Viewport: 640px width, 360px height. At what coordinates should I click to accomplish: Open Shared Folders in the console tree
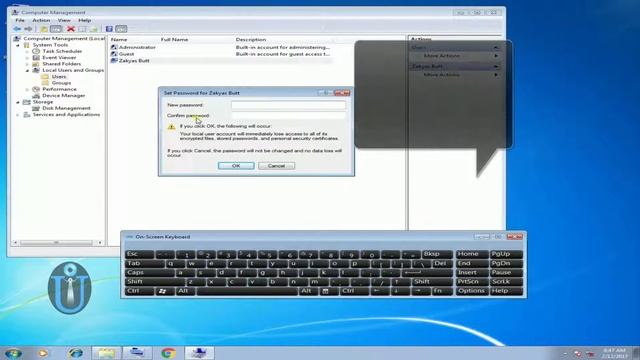click(62, 64)
